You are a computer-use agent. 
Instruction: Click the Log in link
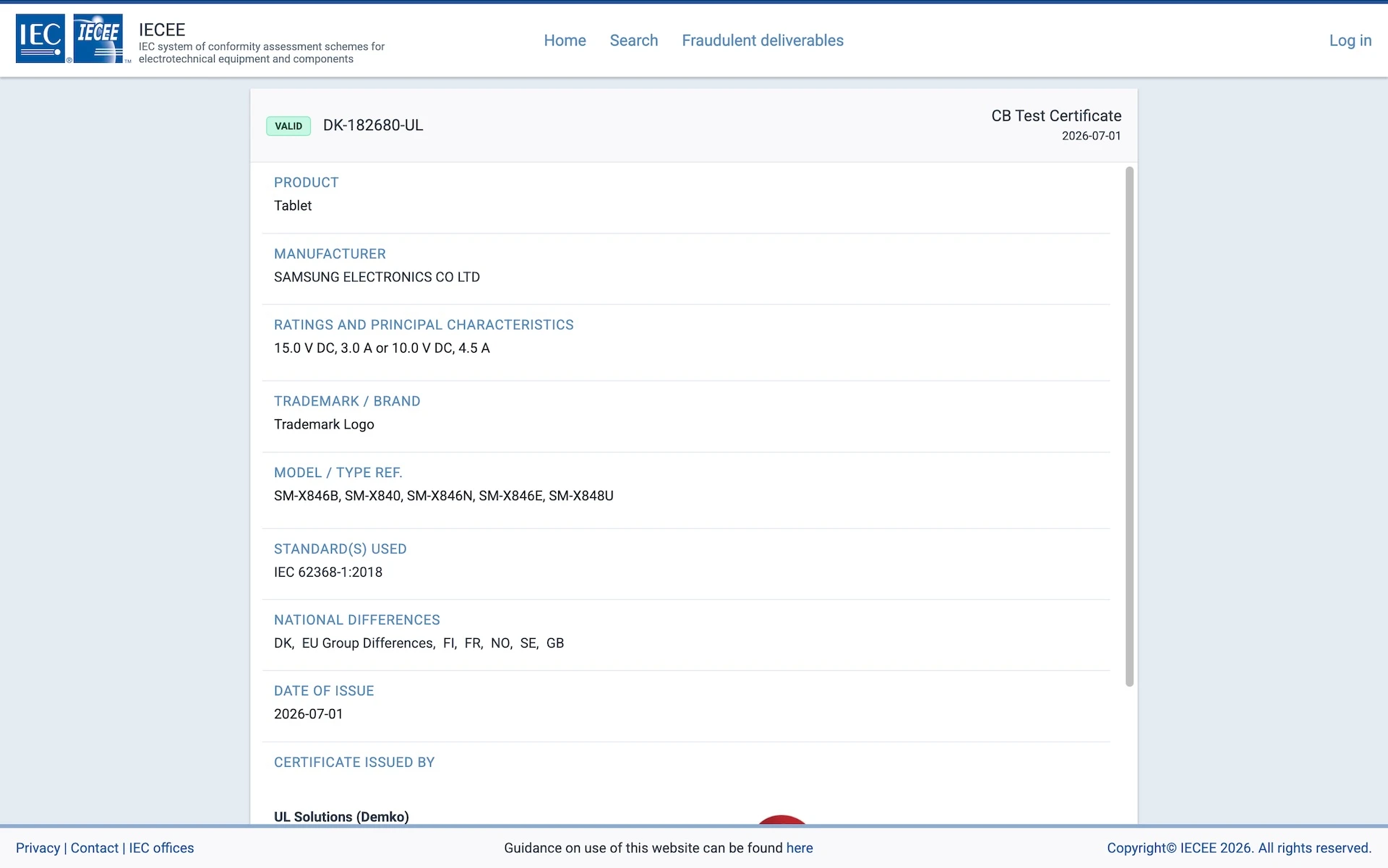tap(1350, 40)
